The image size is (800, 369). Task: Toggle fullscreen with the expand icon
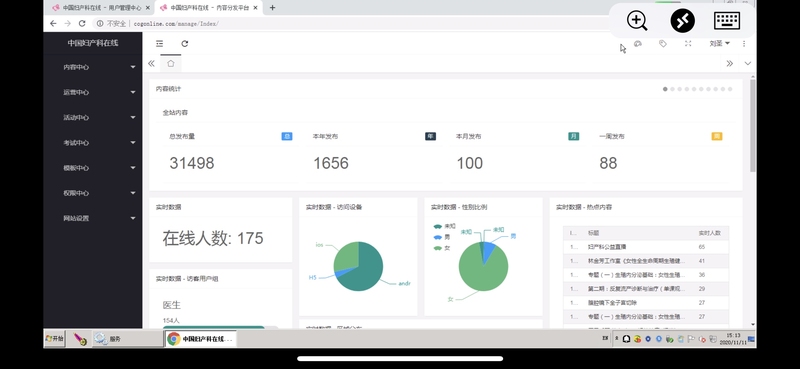(688, 44)
